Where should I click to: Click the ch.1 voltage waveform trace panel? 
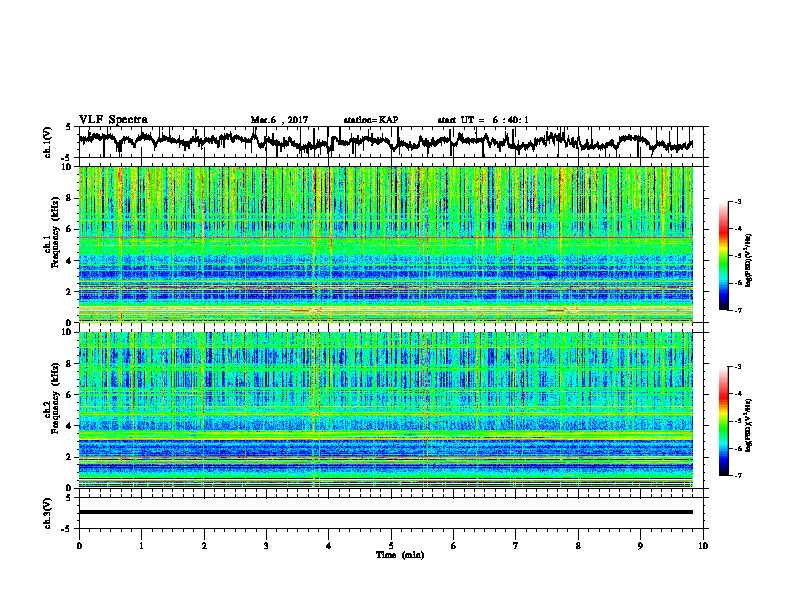(x=393, y=142)
